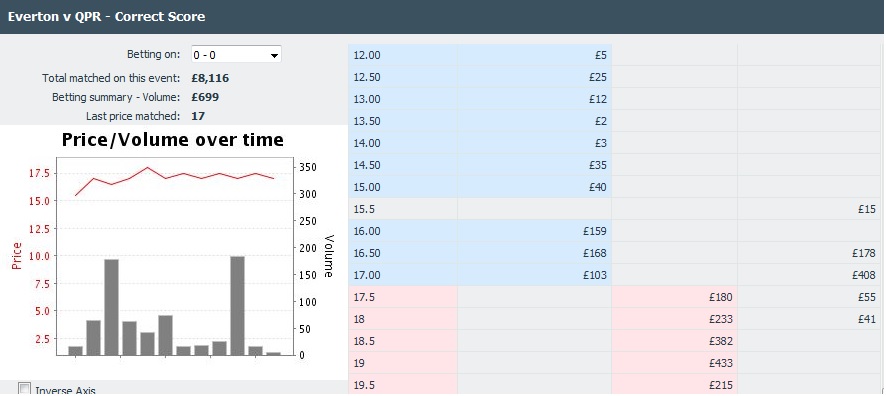Click the £103 amount at price 17.00
The width and height of the screenshot is (886, 396).
tap(594, 275)
